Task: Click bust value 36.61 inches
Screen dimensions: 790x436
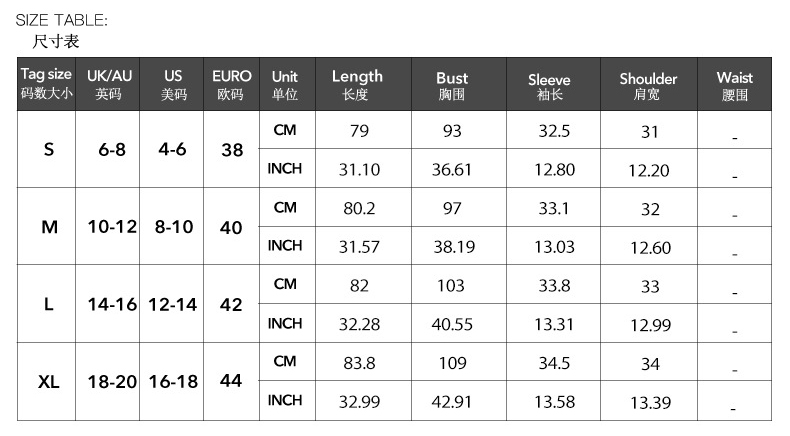Action: (452, 169)
